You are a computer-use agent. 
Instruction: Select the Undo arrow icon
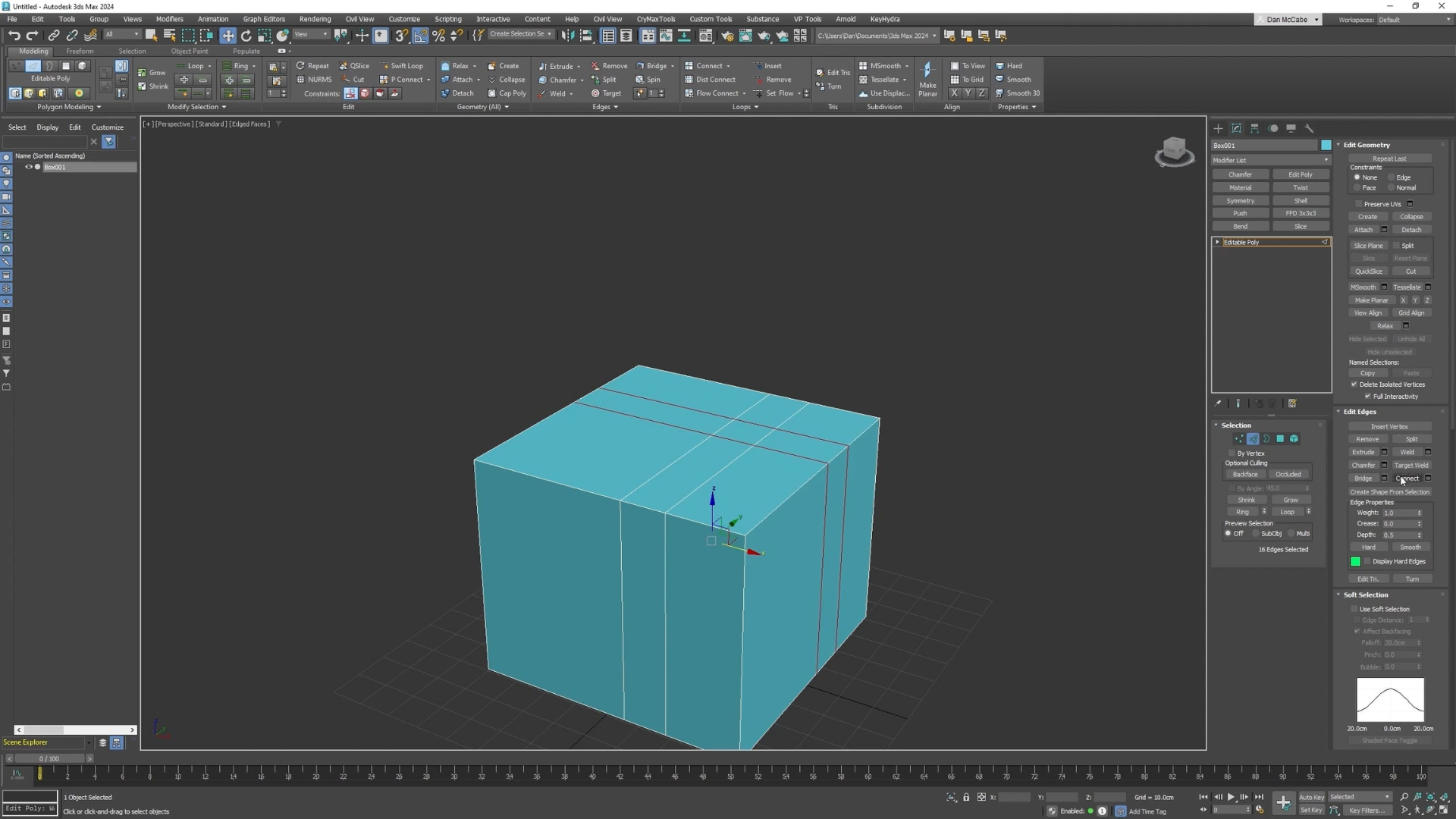click(14, 35)
